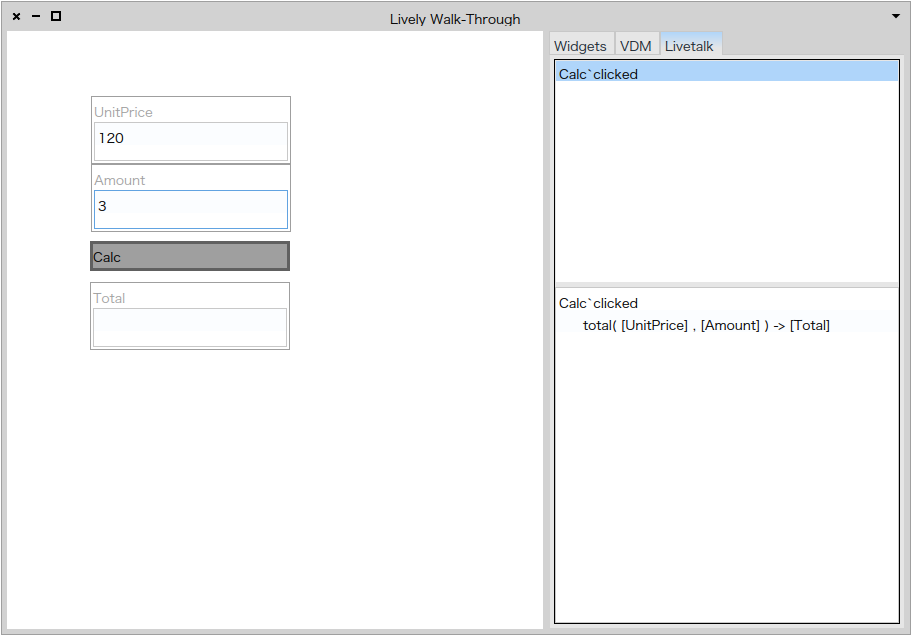This screenshot has width=911, height=636.
Task: Minimize the Lively Walk-Through window
Action: (x=36, y=16)
